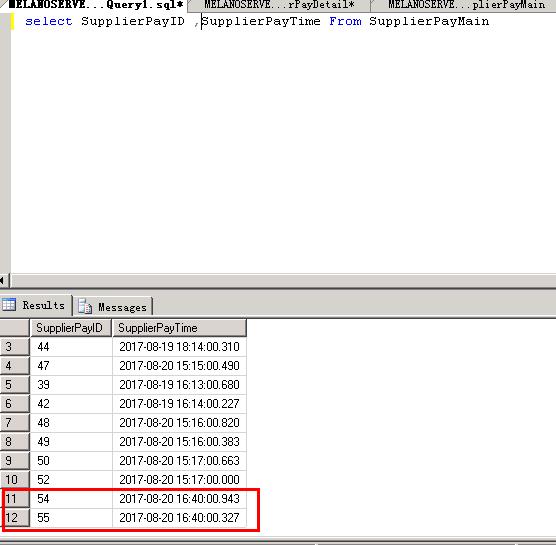Click the Messages tab icon
The height and width of the screenshot is (545, 556).
(x=85, y=306)
